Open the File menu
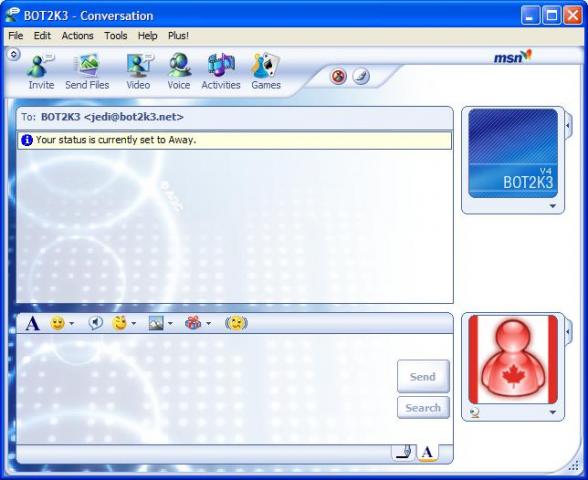 click(16, 36)
